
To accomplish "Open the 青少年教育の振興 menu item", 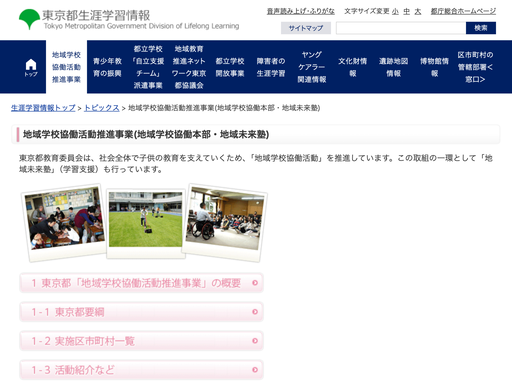I will click(107, 67).
